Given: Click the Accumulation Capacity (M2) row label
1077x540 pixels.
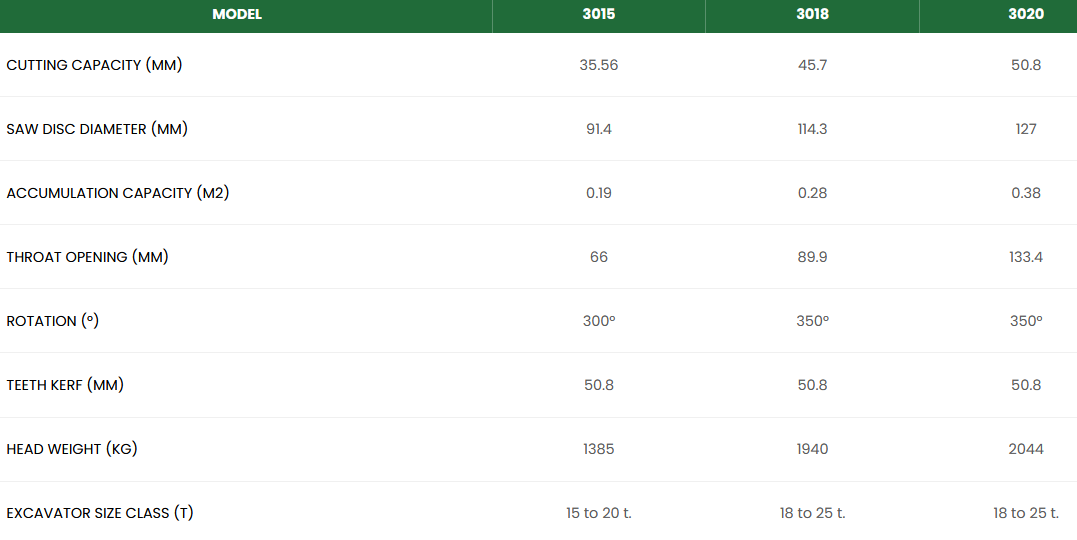Looking at the screenshot, I should point(118,193).
